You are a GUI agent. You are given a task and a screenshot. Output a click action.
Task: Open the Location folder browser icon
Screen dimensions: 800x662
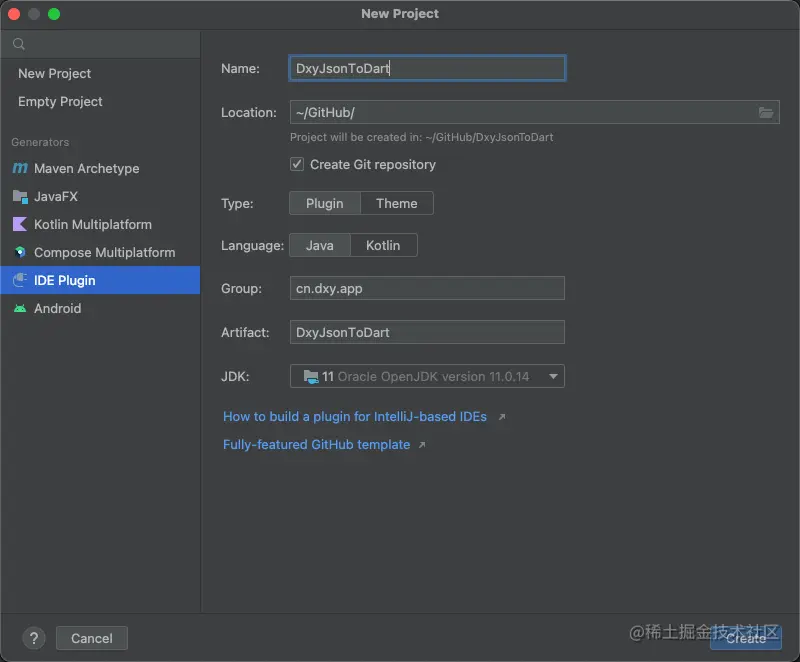point(766,112)
